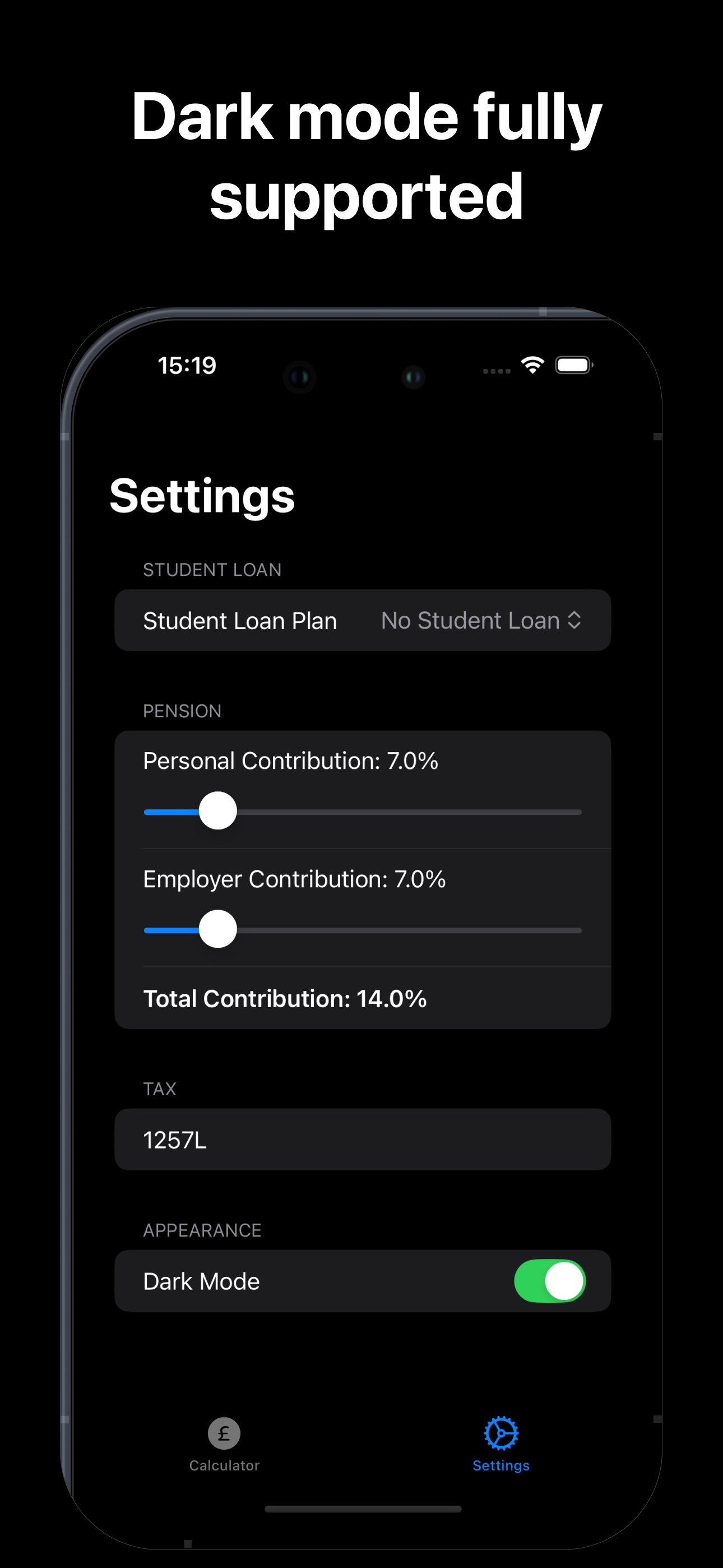
Task: Tap the cellular signal dots
Action: 497,371
